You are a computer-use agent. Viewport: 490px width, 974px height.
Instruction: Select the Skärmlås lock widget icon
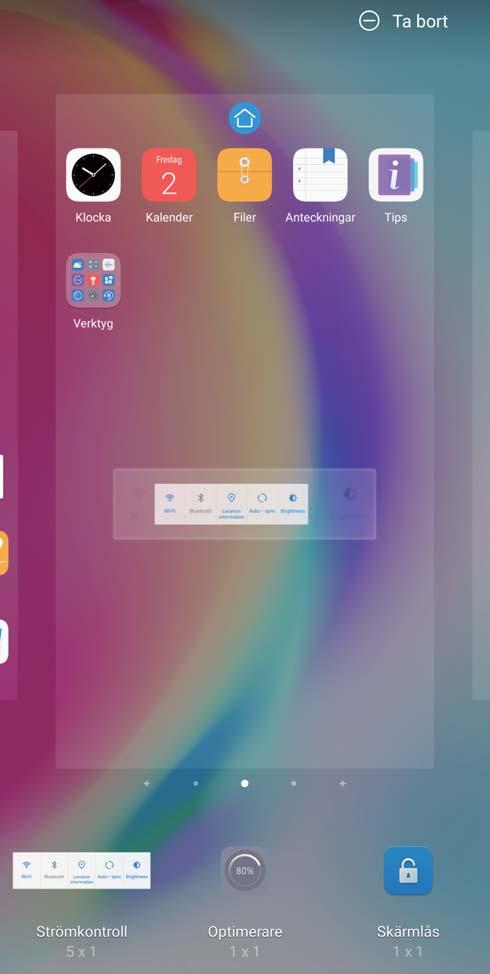tap(408, 871)
